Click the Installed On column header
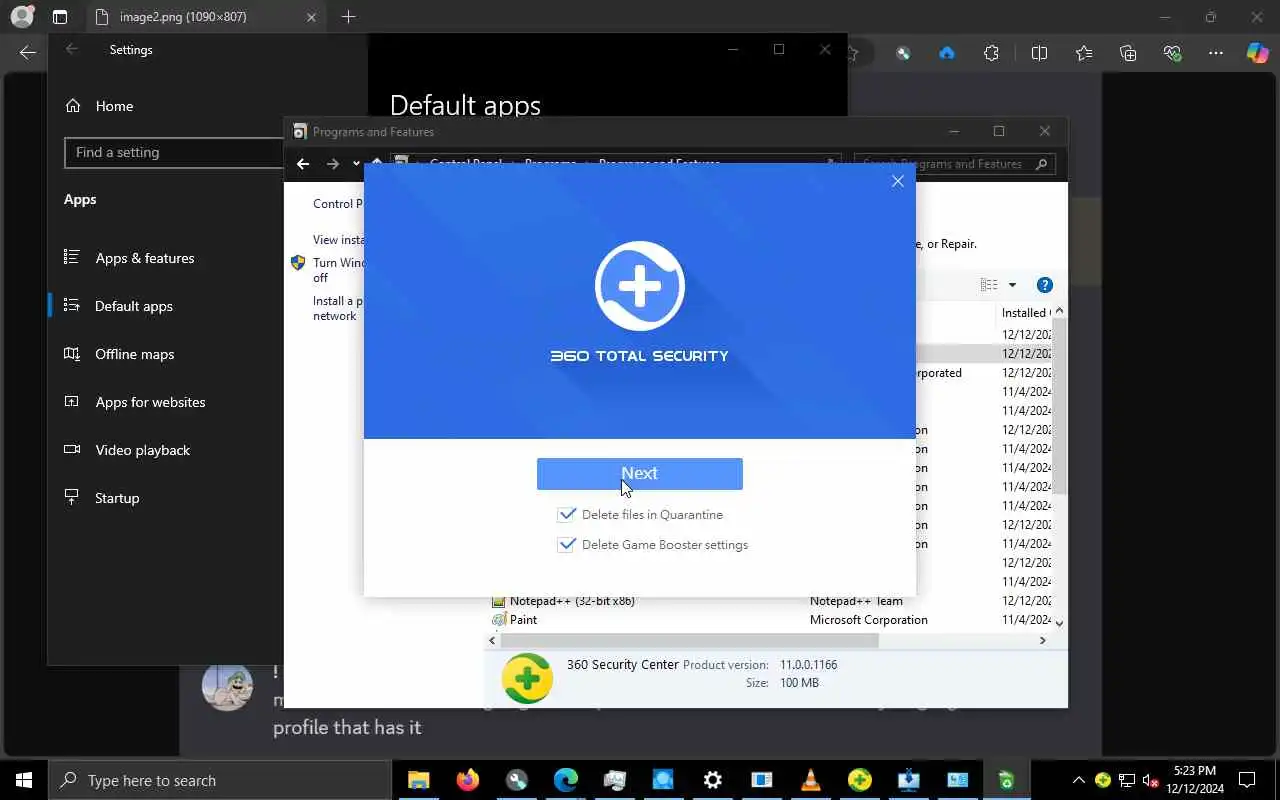The height and width of the screenshot is (800, 1280). pos(1025,313)
